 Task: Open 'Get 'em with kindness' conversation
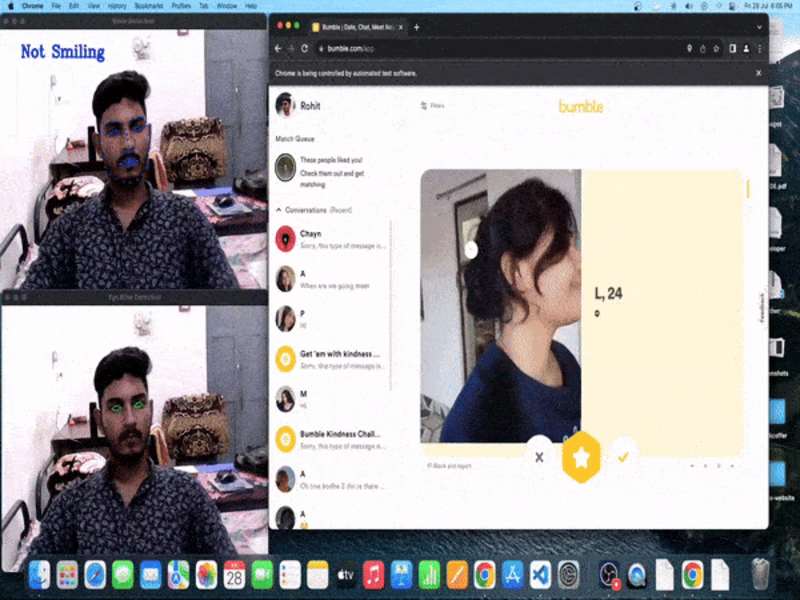click(x=332, y=359)
